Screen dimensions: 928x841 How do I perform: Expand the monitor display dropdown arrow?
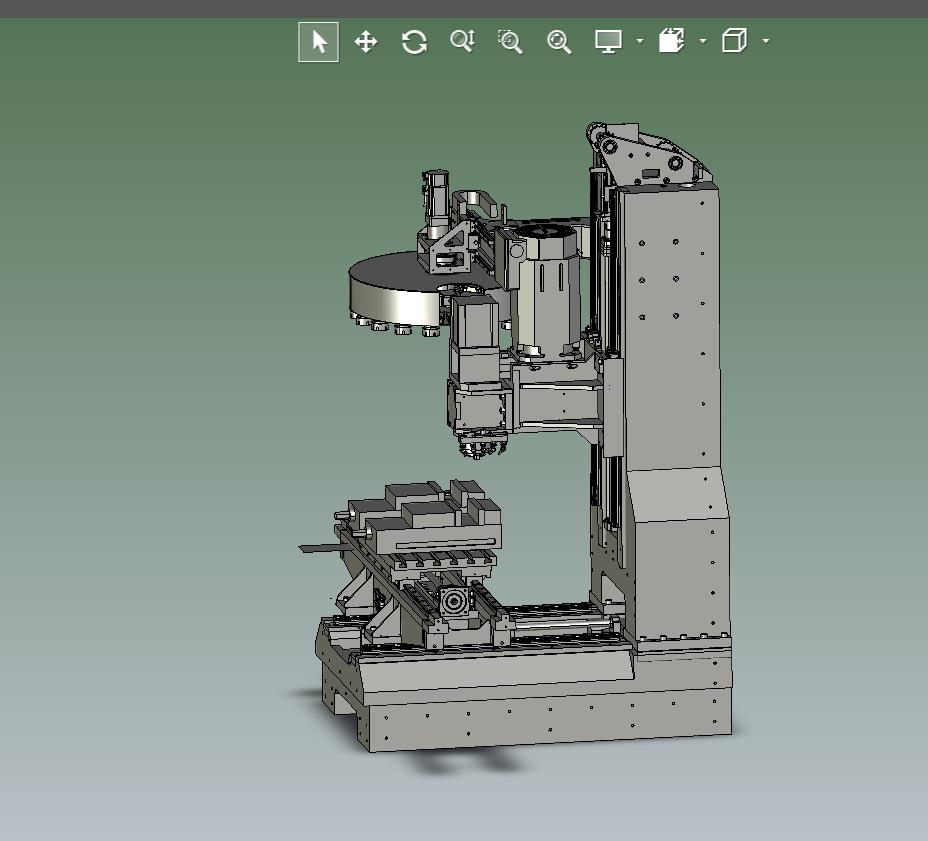(x=639, y=42)
